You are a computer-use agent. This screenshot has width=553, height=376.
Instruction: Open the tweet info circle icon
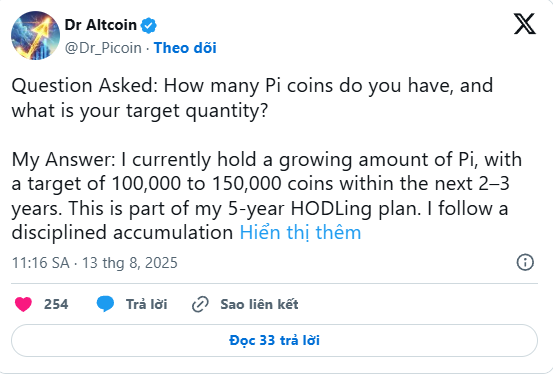525,262
